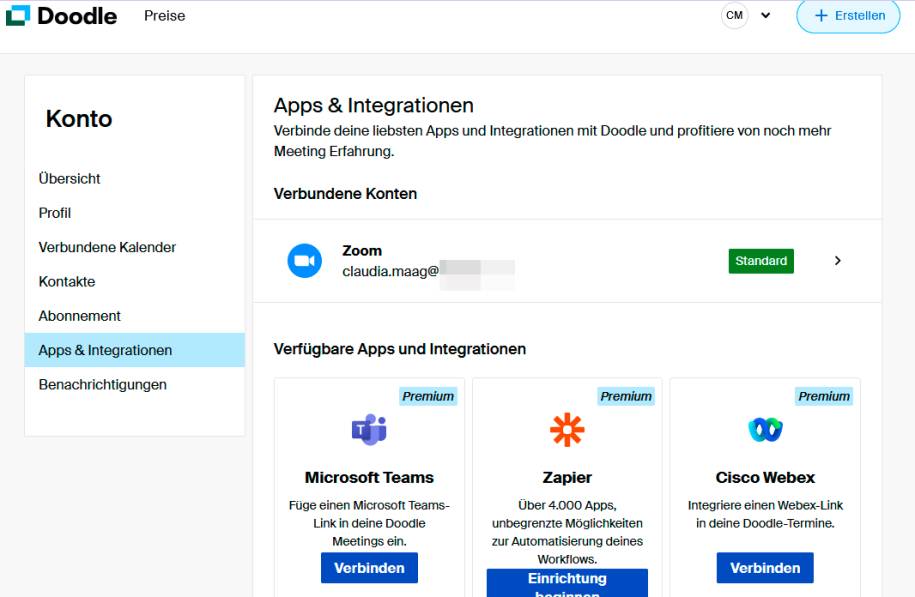
Task: Open Kontakte section
Action: [x=67, y=282]
